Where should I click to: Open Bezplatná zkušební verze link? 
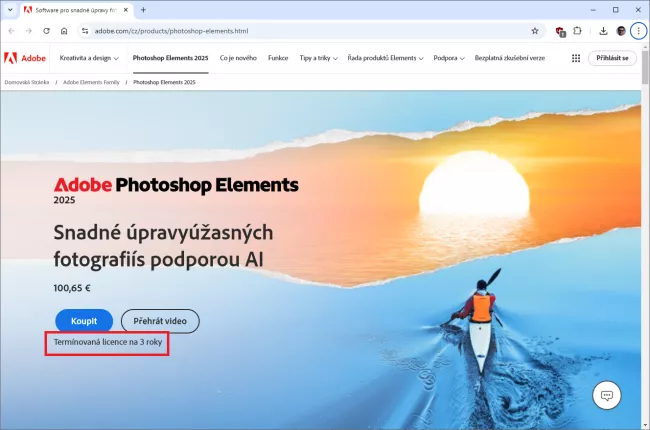point(510,58)
